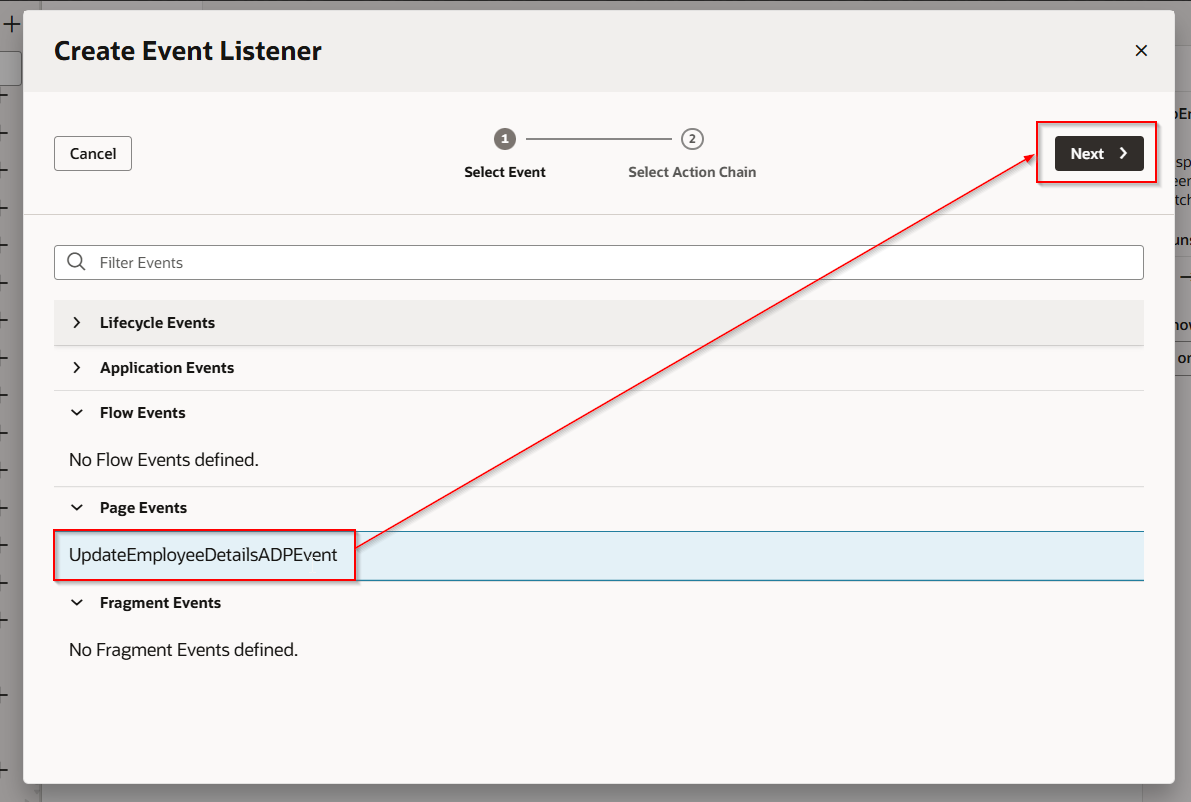The width and height of the screenshot is (1191, 802).
Task: Expand the Application Events chevron
Action: [x=77, y=368]
